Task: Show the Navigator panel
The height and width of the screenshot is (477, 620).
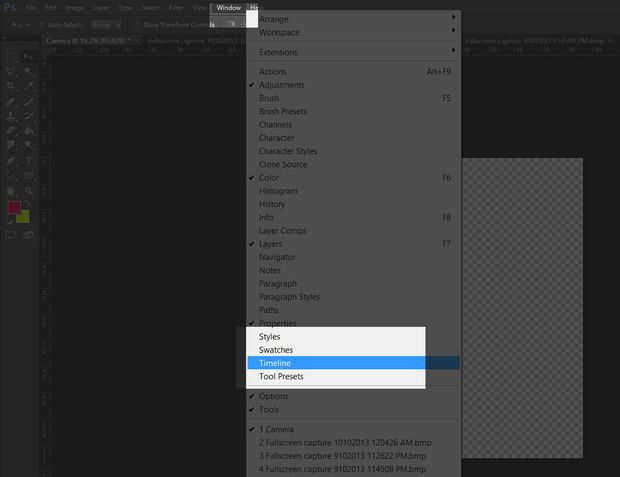Action: click(x=353, y=257)
